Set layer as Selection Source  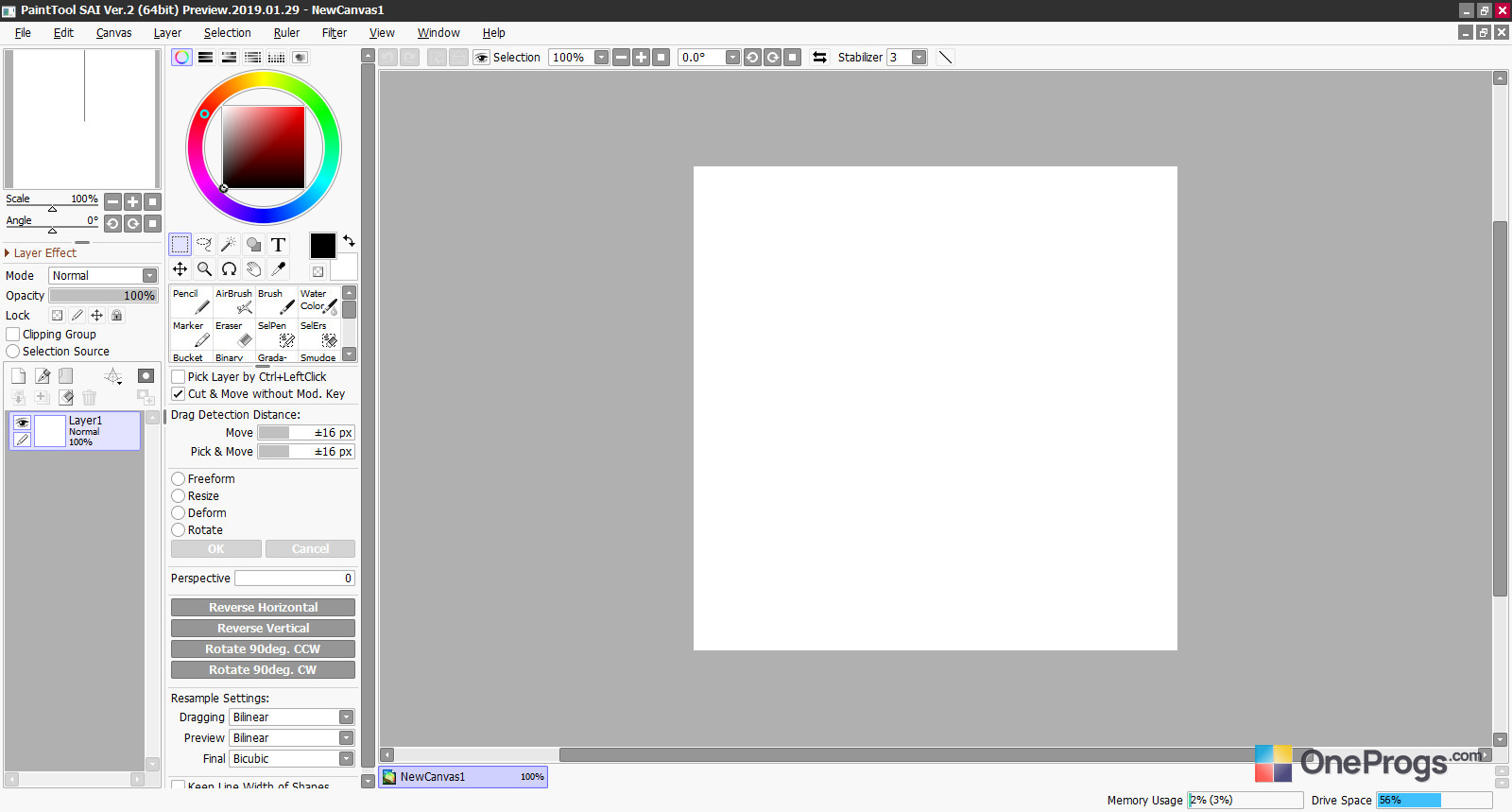pyautogui.click(x=13, y=352)
